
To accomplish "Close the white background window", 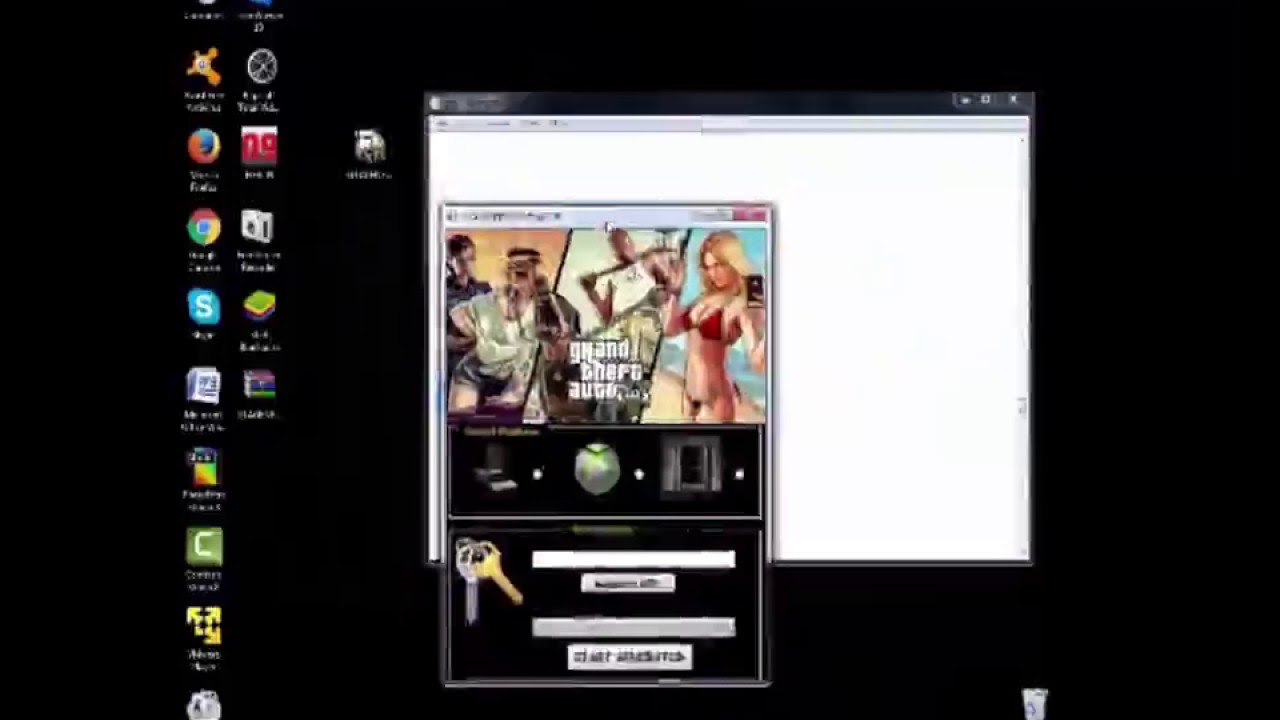I will (x=1013, y=100).
